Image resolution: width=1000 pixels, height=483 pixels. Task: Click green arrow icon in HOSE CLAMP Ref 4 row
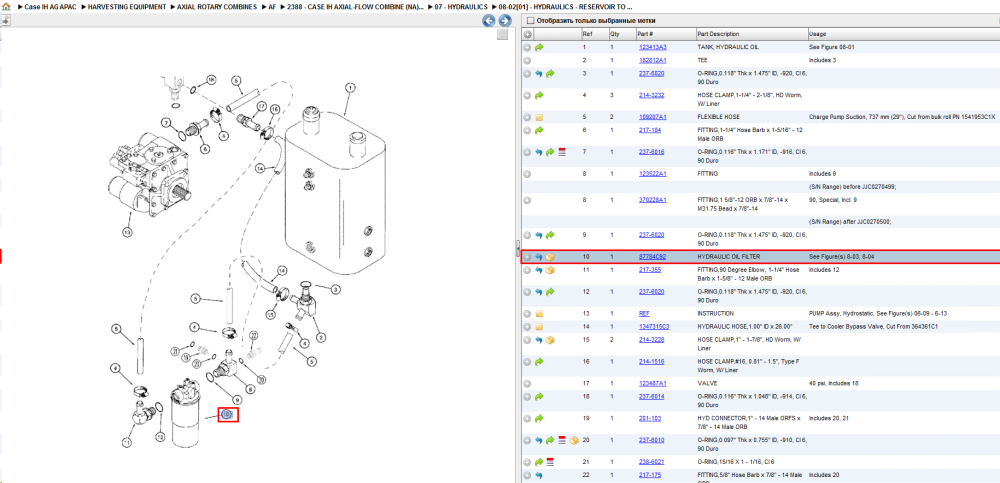coord(540,96)
